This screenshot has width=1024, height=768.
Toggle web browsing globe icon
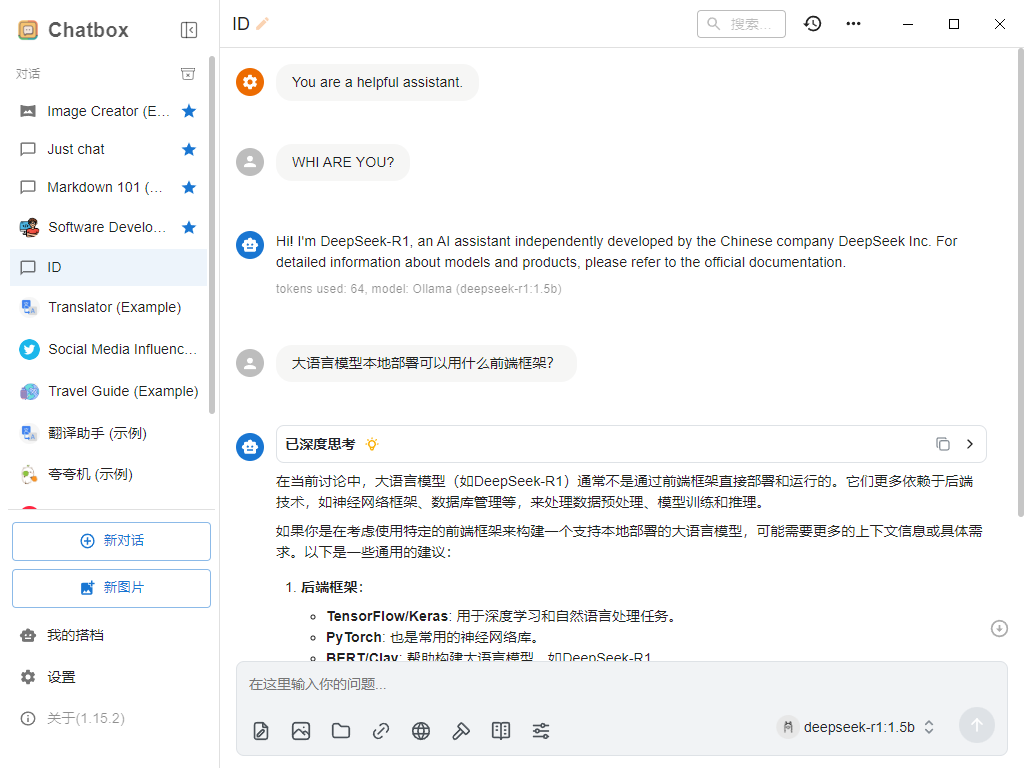point(421,731)
